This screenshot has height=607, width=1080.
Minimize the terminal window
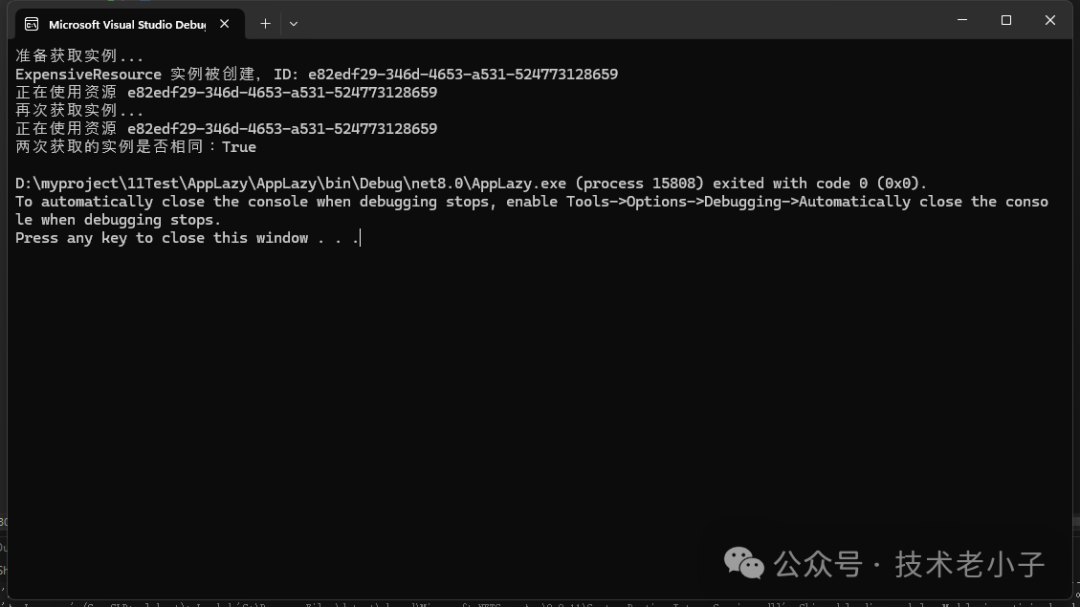click(962, 20)
